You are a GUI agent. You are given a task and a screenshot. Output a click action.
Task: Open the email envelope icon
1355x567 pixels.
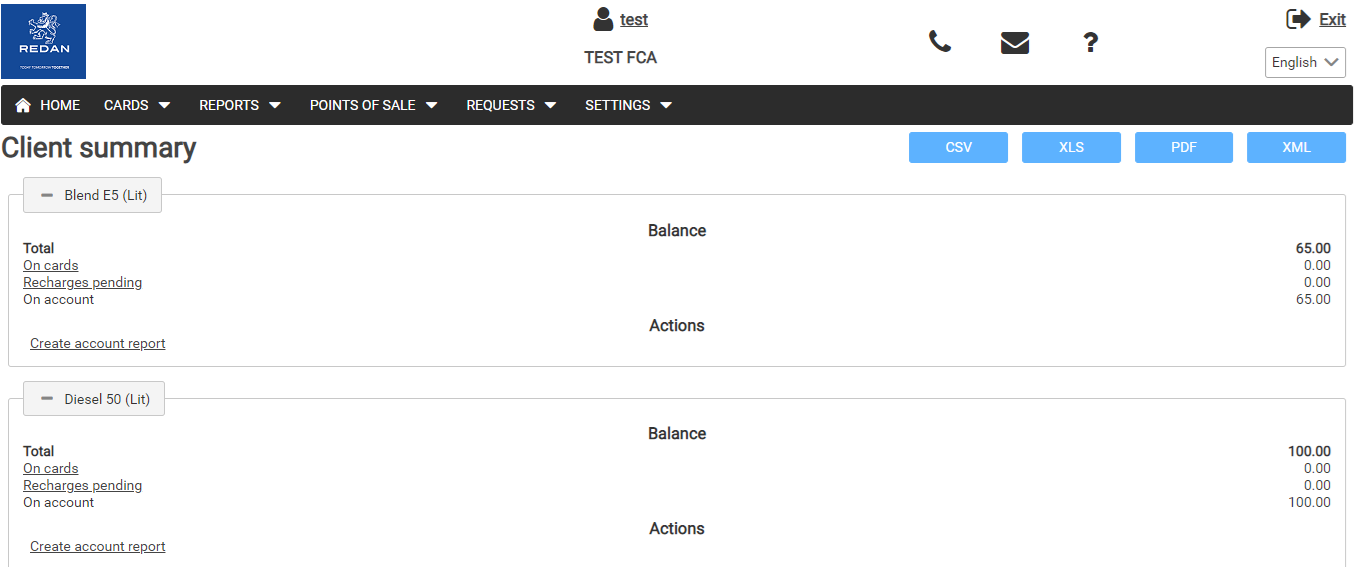tap(1014, 43)
